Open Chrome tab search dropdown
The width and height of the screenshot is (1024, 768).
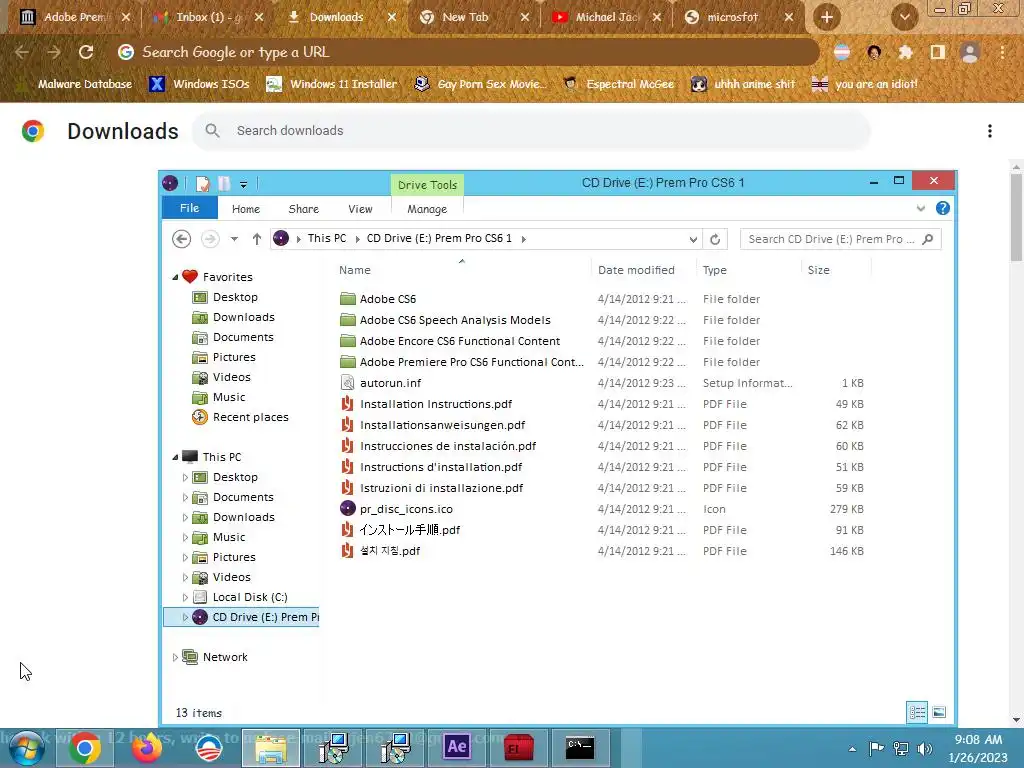[x=904, y=17]
